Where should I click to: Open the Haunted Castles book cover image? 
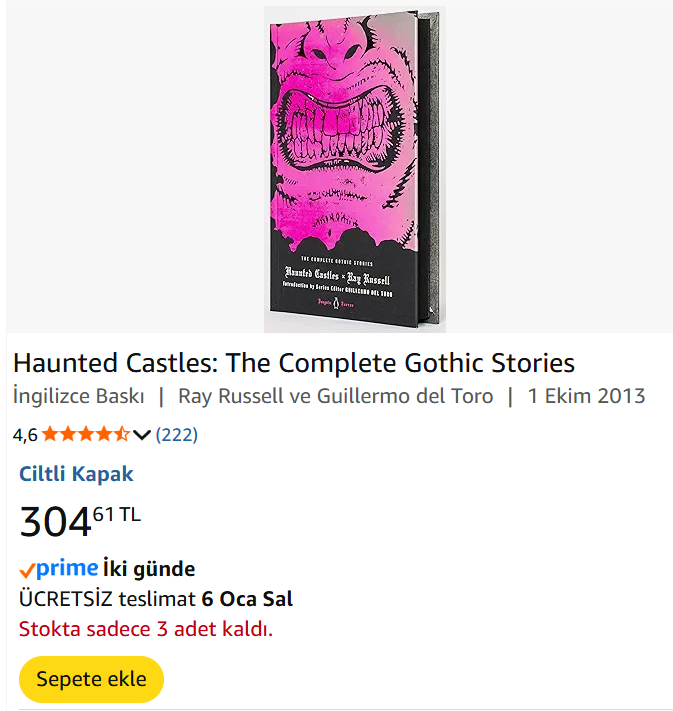click(350, 170)
